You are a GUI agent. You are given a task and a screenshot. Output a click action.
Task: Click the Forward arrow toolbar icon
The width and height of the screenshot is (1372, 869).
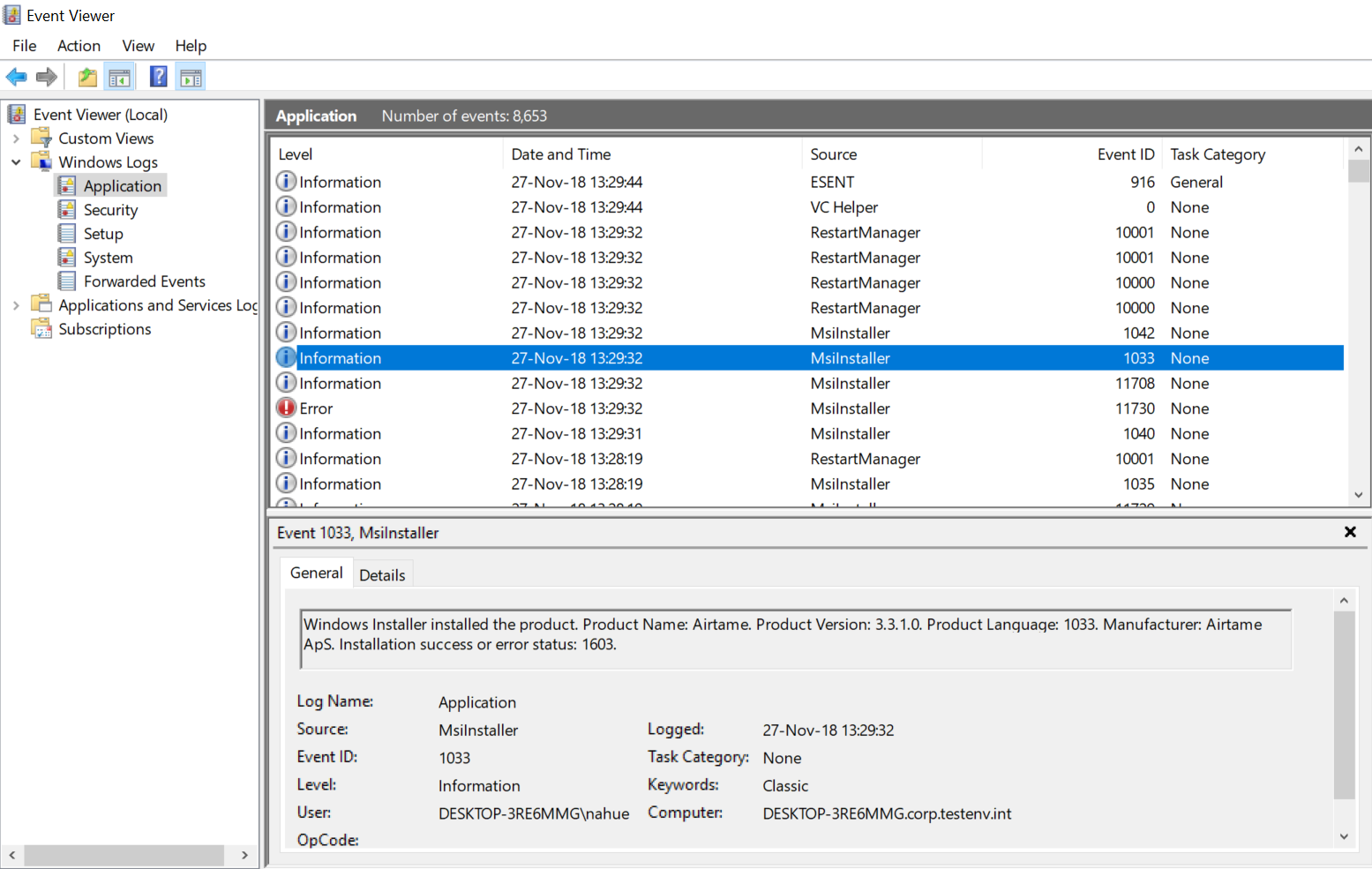point(47,78)
